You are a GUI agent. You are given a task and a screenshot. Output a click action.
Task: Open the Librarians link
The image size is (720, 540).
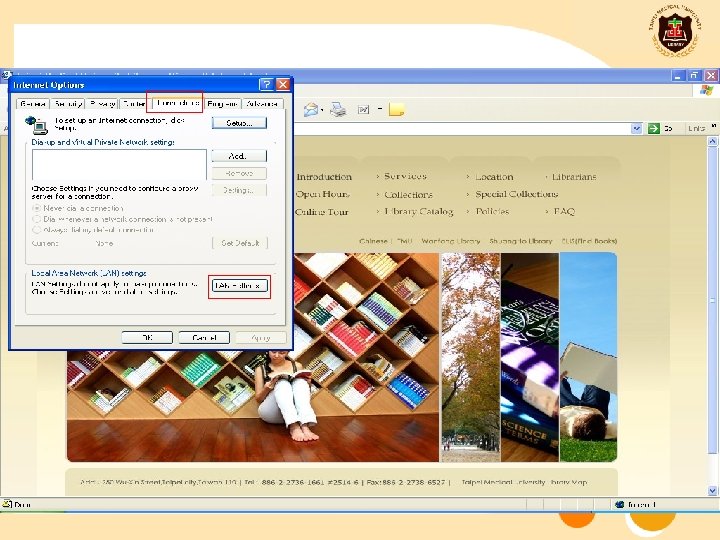click(x=574, y=177)
